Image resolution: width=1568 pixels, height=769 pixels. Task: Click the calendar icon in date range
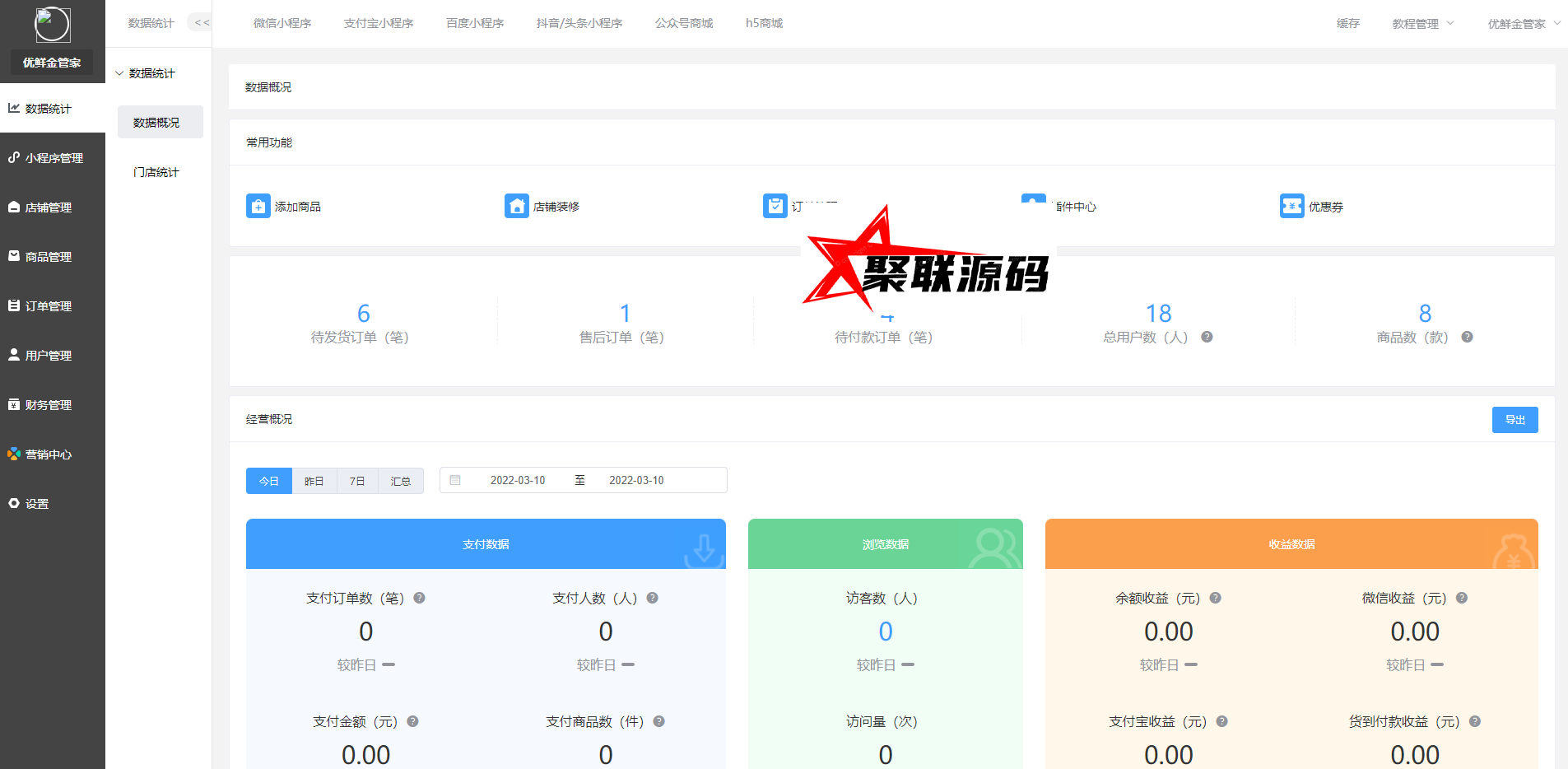(455, 480)
